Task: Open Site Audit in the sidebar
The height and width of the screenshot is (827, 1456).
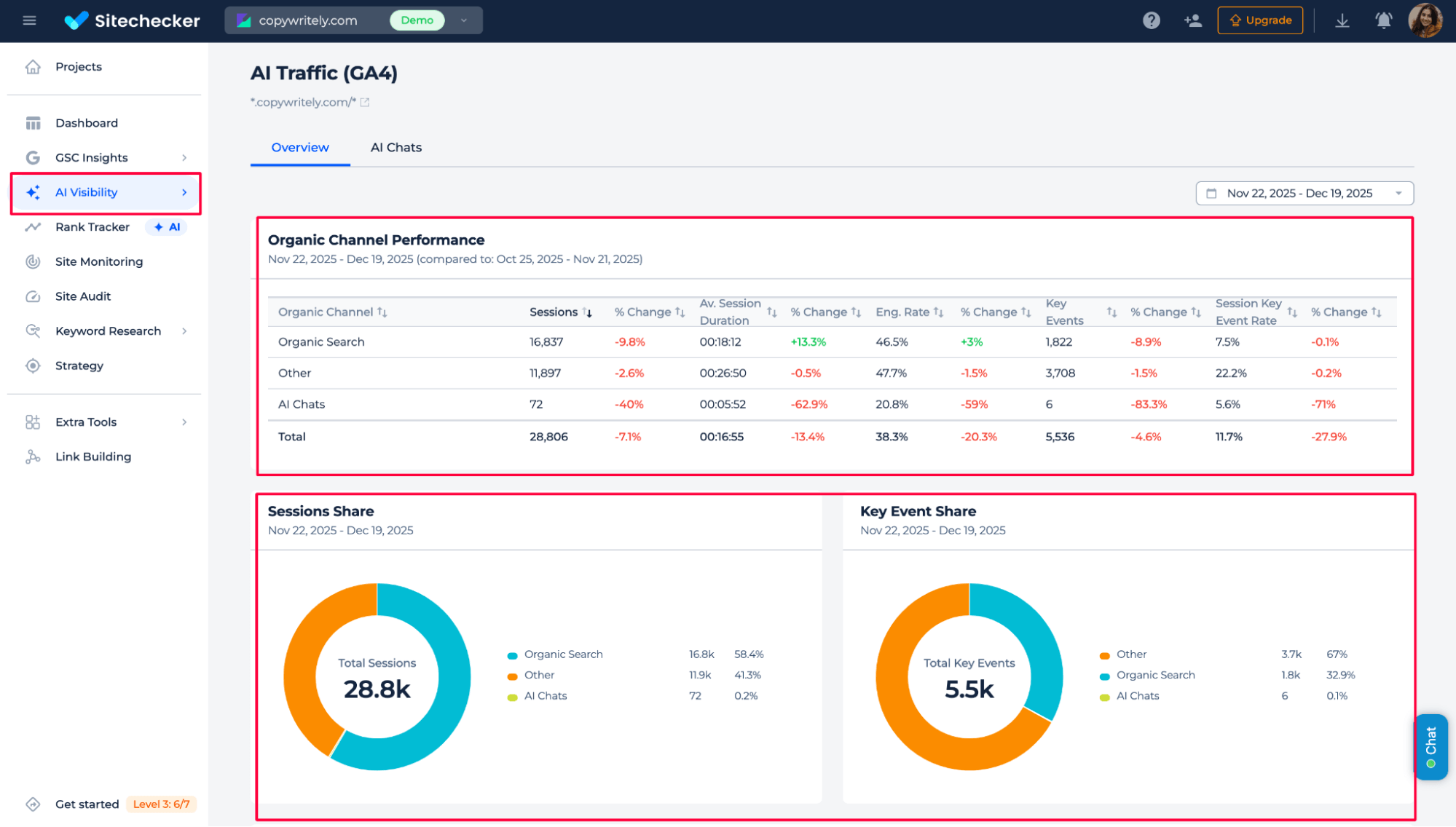Action: tap(83, 296)
